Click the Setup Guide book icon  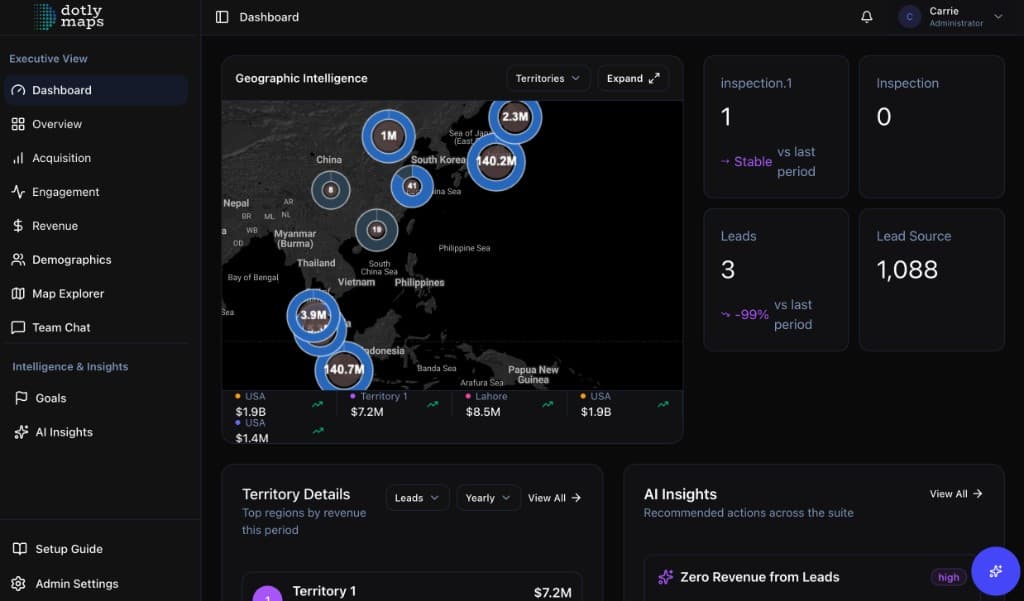pos(20,549)
